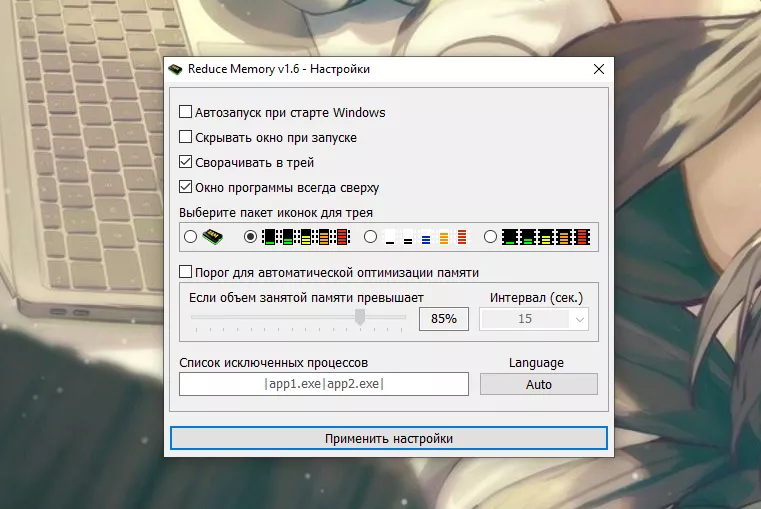Viewport: 761px width, 509px height.
Task: Click the 85% threshold value field
Action: (x=444, y=319)
